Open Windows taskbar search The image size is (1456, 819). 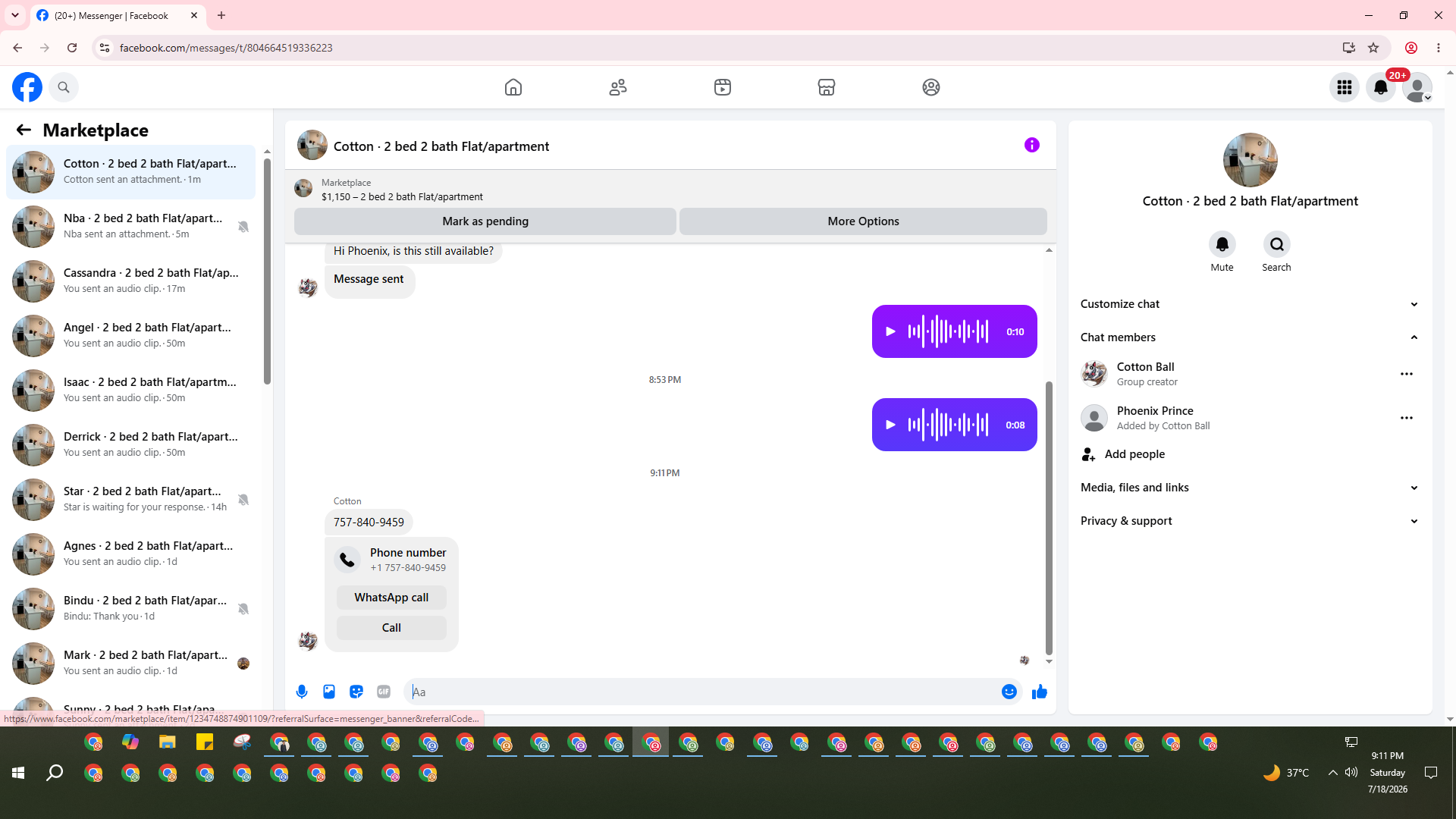click(55, 773)
